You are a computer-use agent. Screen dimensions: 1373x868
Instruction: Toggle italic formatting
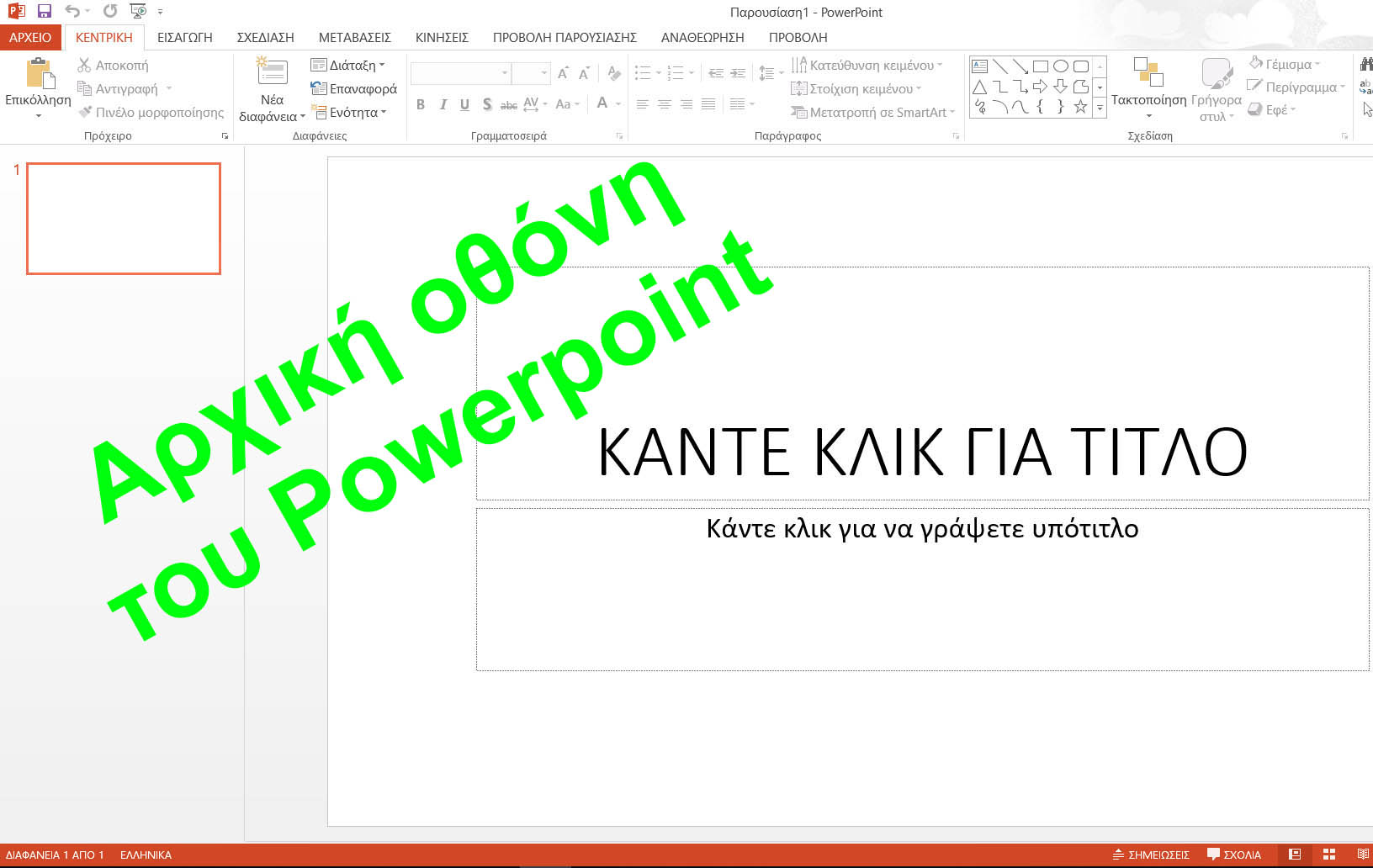(x=443, y=104)
